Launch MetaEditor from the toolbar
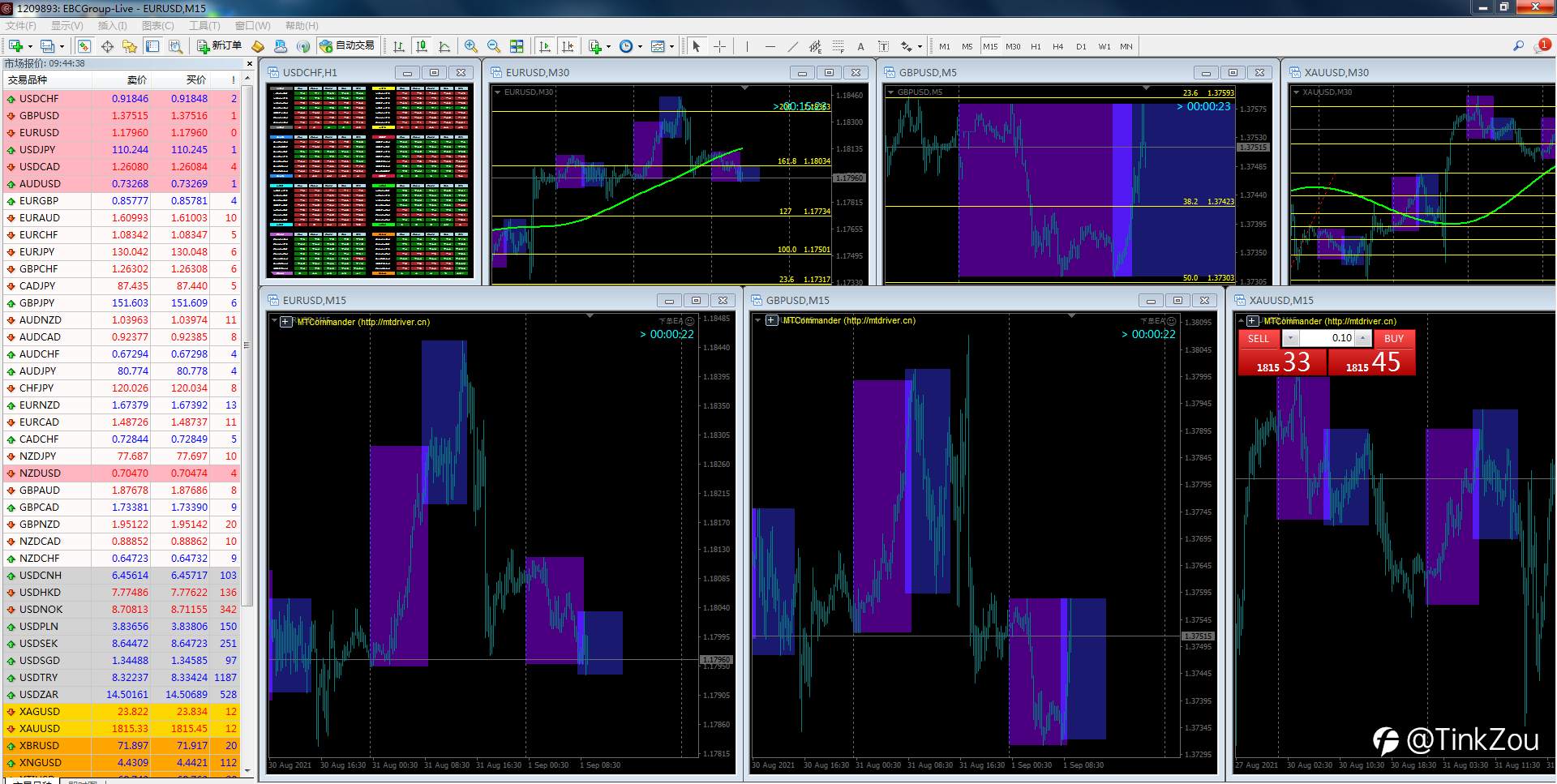This screenshot has width=1557, height=784. (x=258, y=46)
